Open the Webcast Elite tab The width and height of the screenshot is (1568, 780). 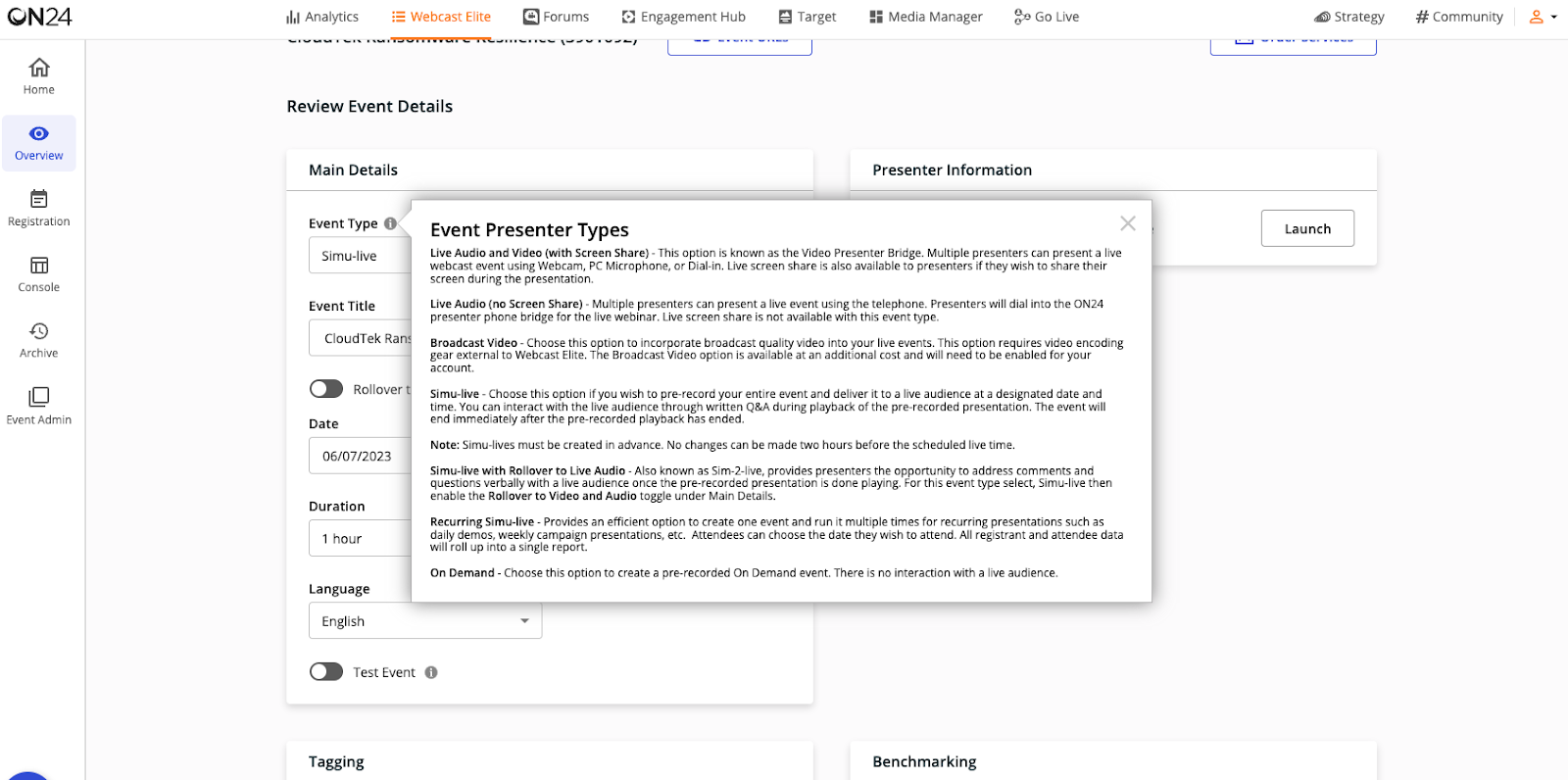pyautogui.click(x=441, y=17)
